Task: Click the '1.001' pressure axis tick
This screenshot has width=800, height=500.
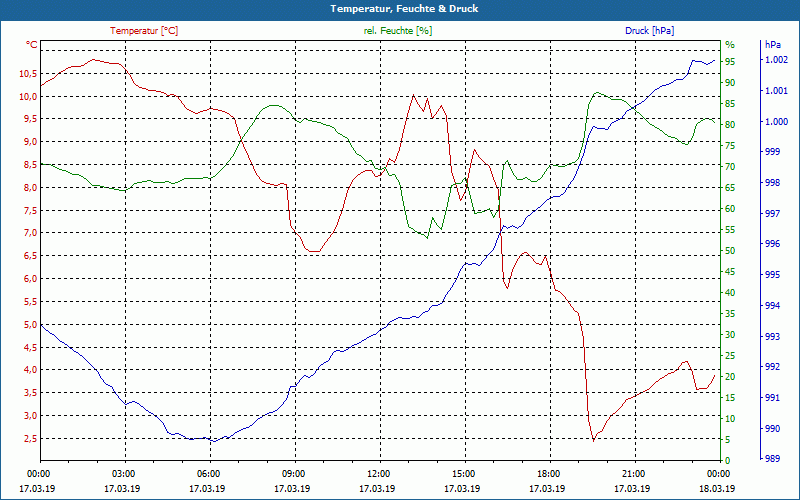Action: pos(777,91)
